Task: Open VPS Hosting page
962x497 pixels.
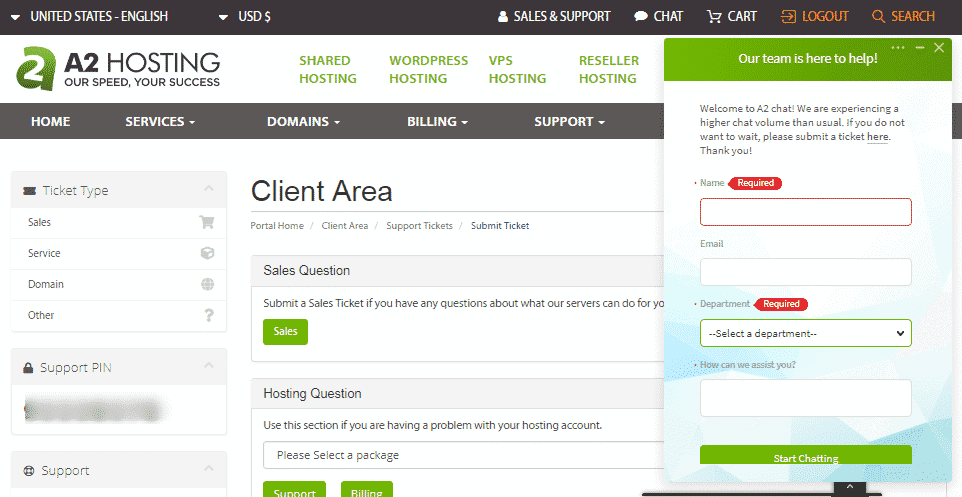Action: click(517, 69)
